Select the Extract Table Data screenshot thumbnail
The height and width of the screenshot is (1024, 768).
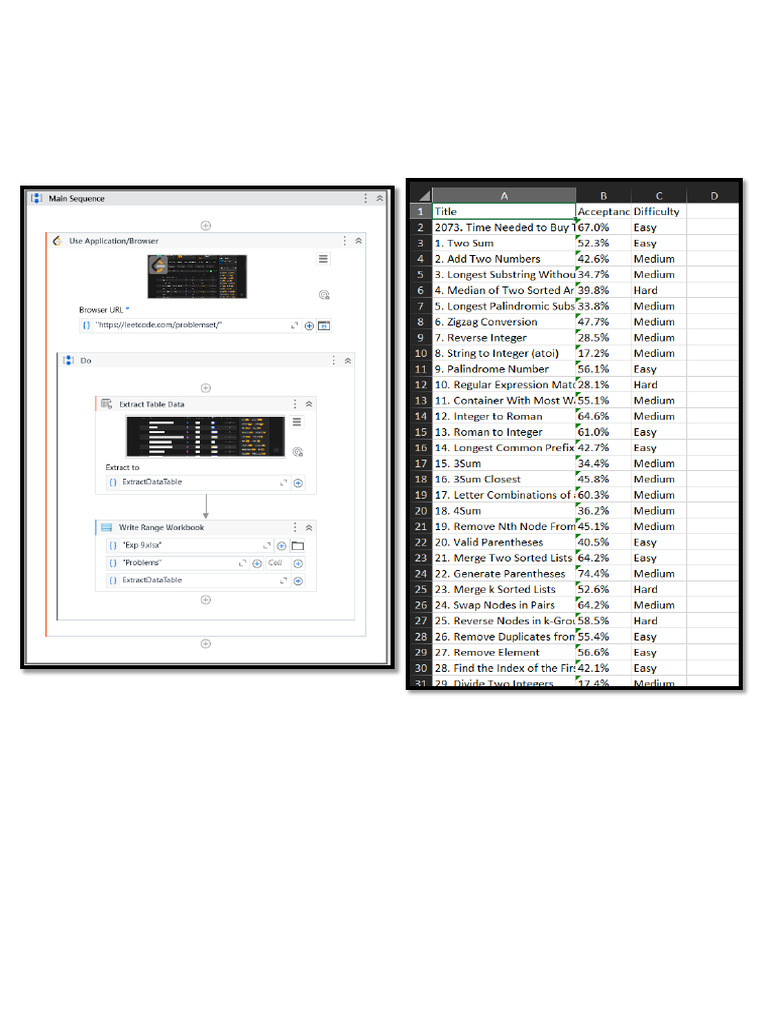(206, 436)
